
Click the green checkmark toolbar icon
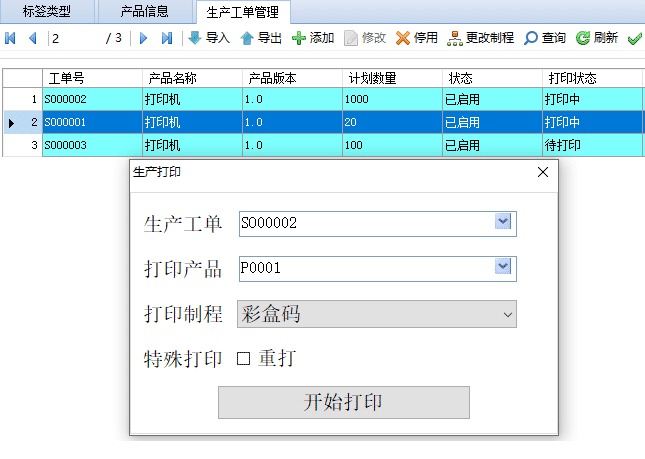pyautogui.click(x=635, y=39)
